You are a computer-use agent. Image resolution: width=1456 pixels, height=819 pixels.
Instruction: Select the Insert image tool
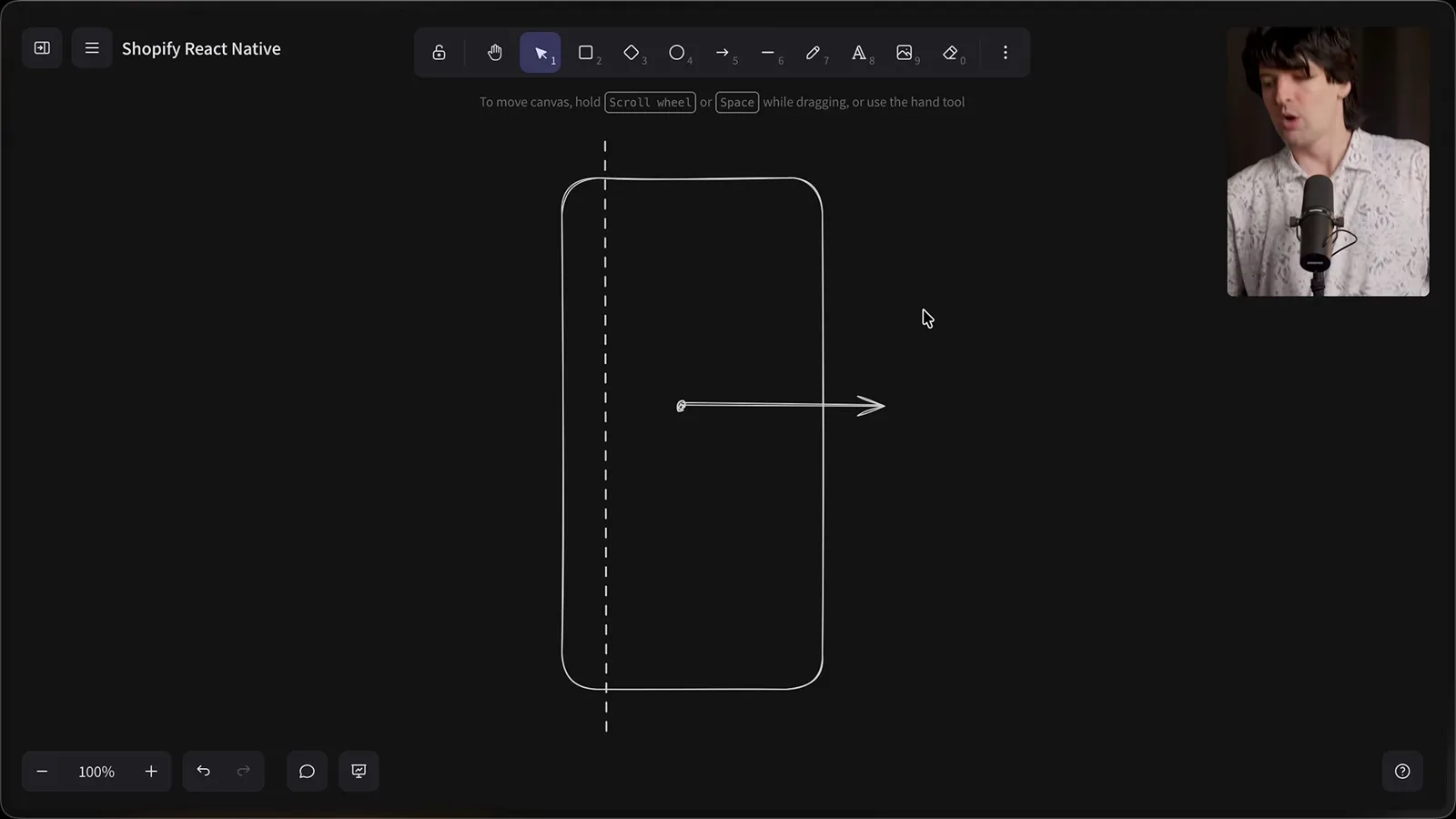click(905, 53)
